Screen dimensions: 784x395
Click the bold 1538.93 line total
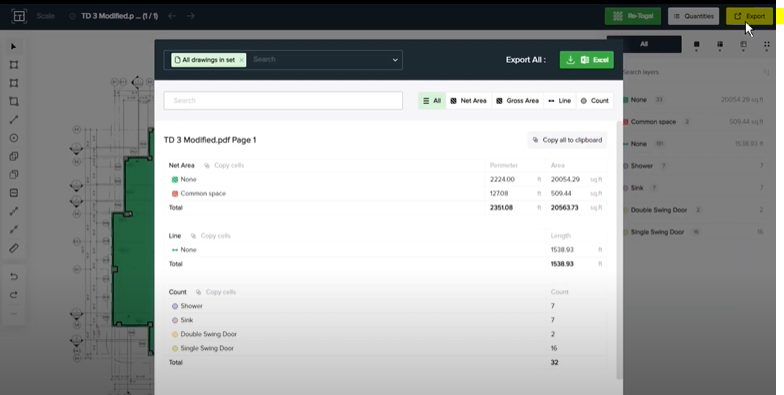(x=562, y=264)
